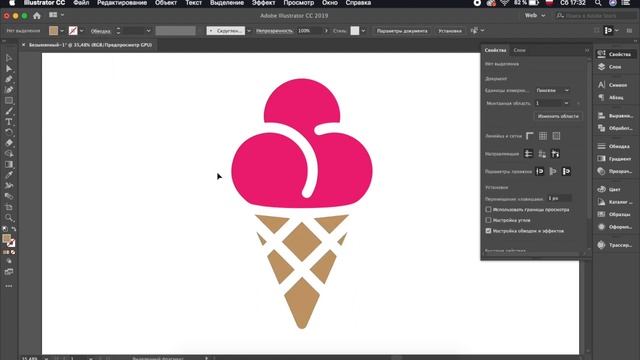Select the Rectangle tool

click(x=9, y=100)
